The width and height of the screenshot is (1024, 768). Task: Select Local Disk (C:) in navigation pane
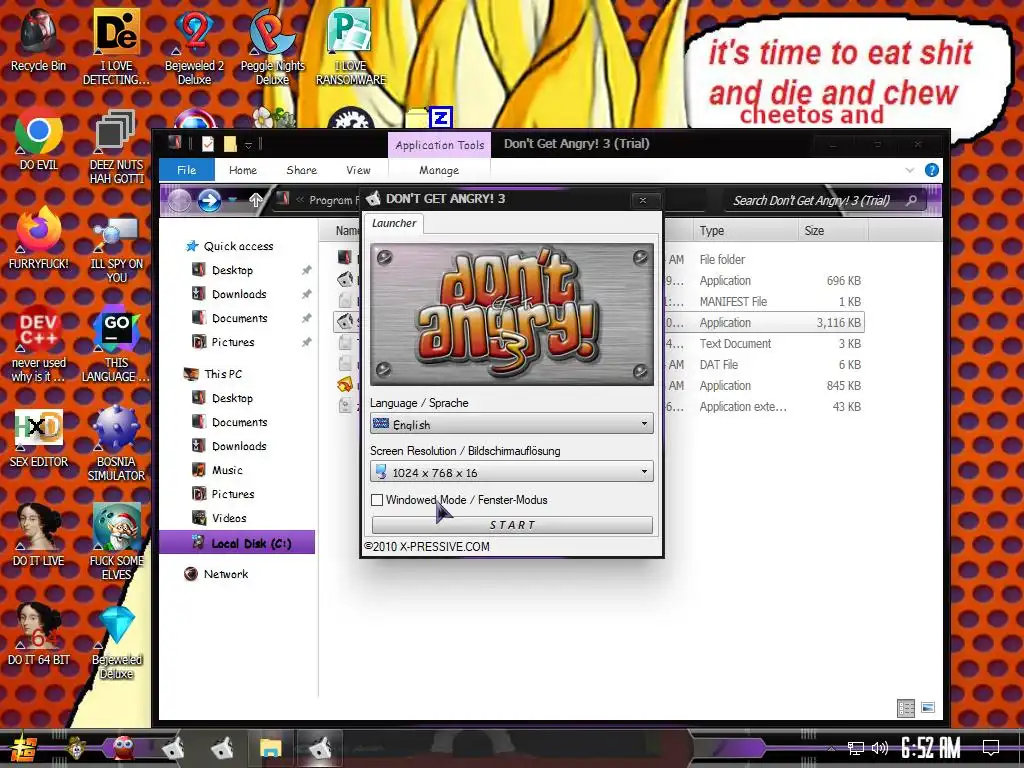(x=237, y=543)
